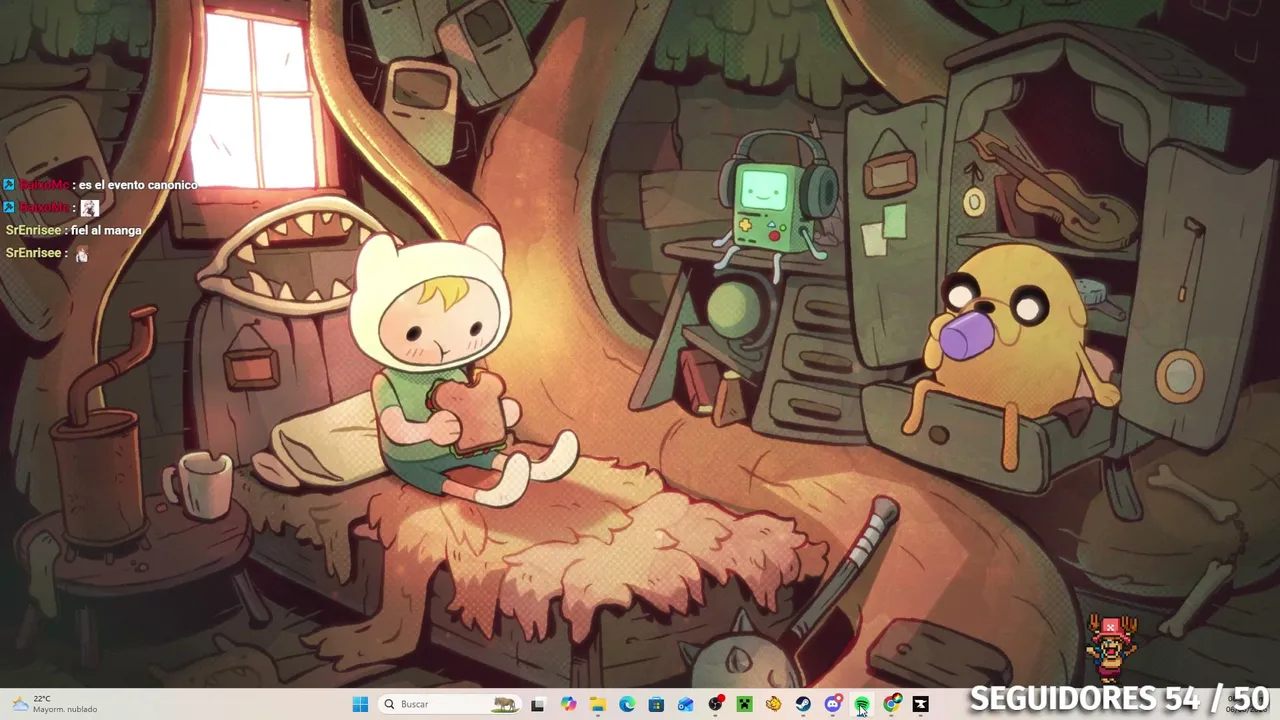The image size is (1280, 720).
Task: Click the chat message 'fiel al manga'
Action: (x=106, y=230)
